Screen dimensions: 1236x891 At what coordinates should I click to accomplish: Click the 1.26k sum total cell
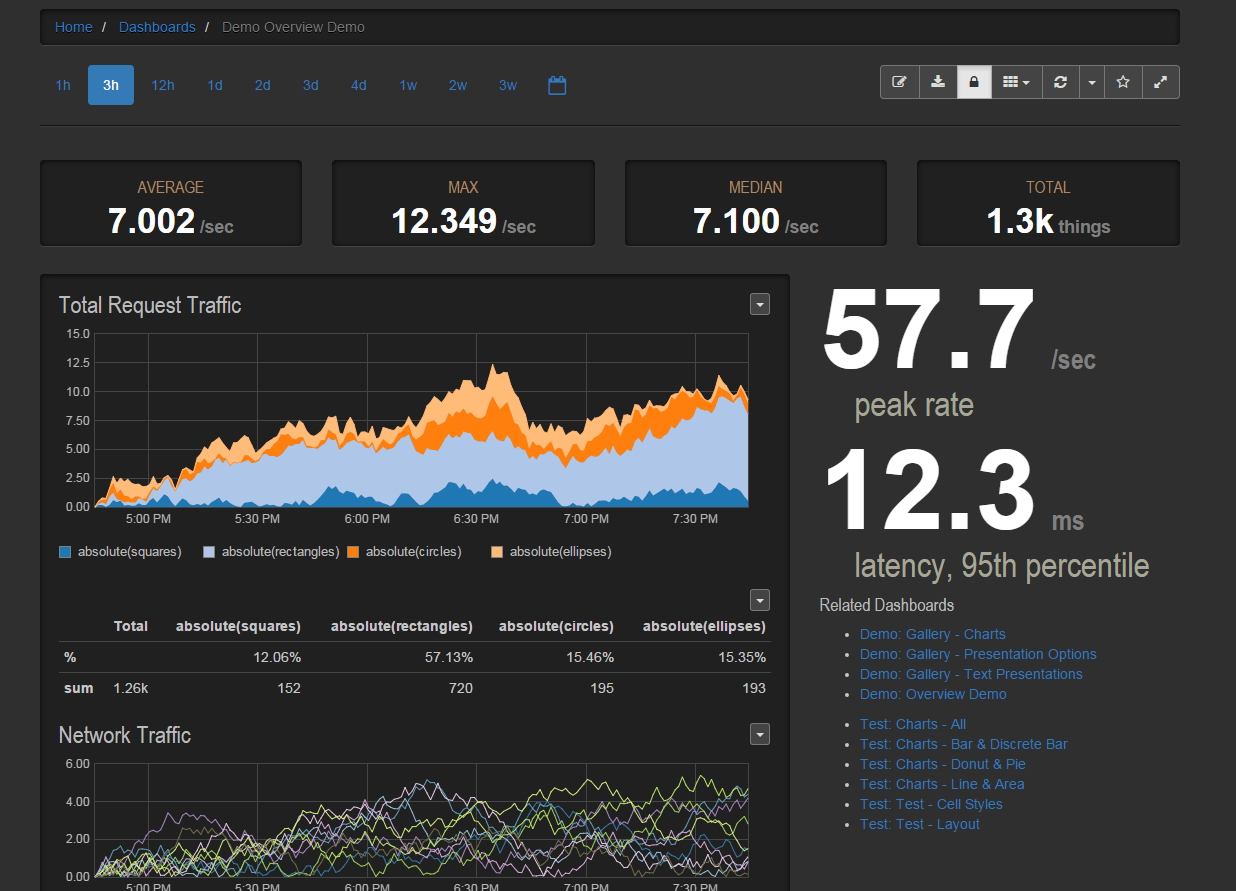click(131, 688)
